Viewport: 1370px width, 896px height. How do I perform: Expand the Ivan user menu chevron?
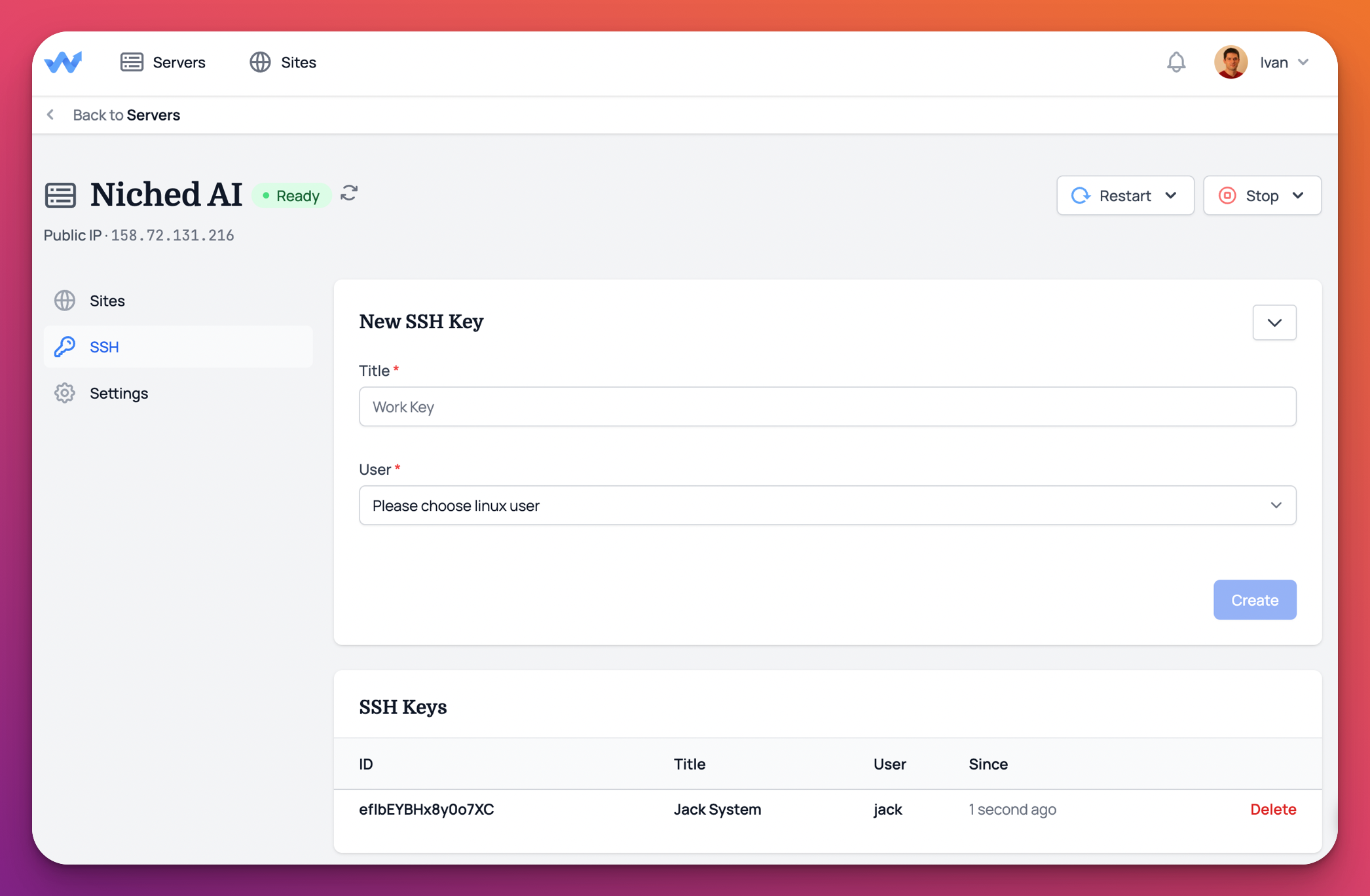click(x=1303, y=62)
